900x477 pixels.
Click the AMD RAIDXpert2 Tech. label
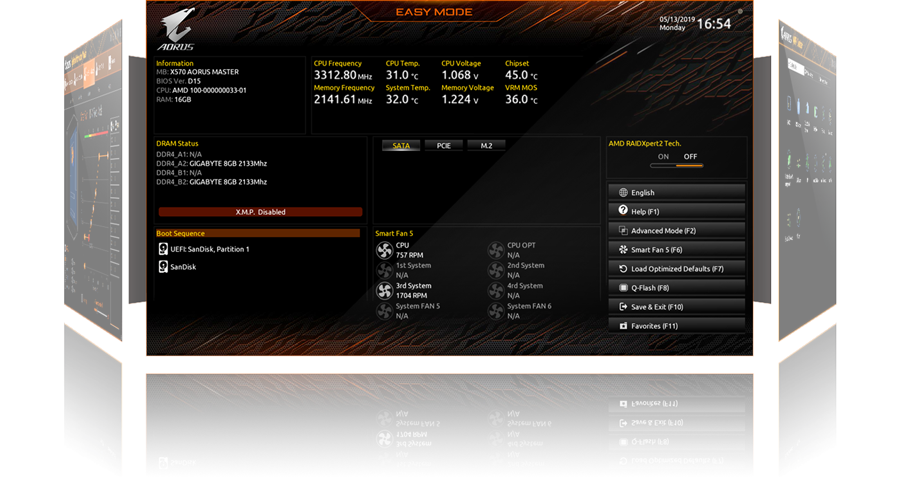tap(645, 144)
